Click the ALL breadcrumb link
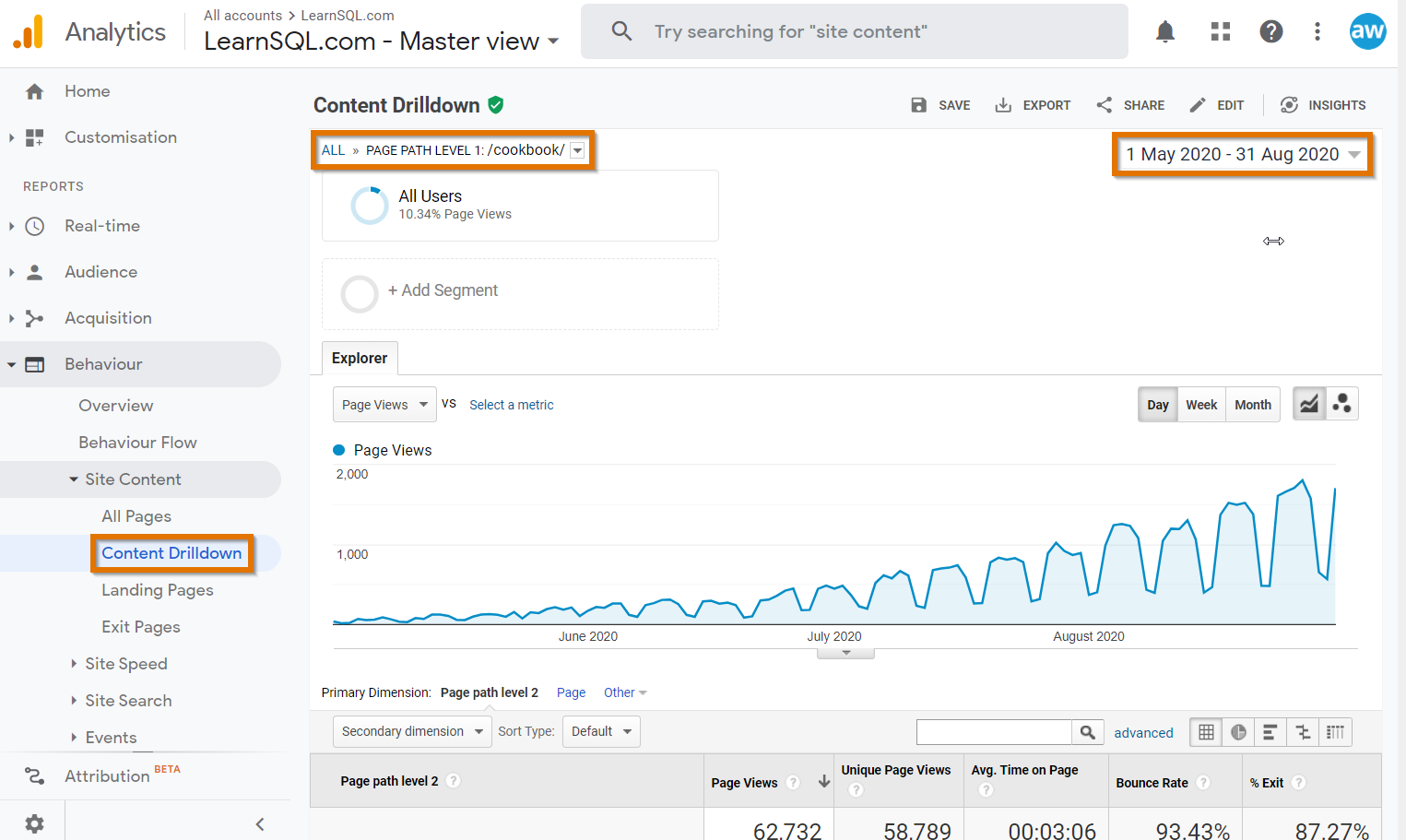This screenshot has height=840, width=1406. pyautogui.click(x=333, y=150)
